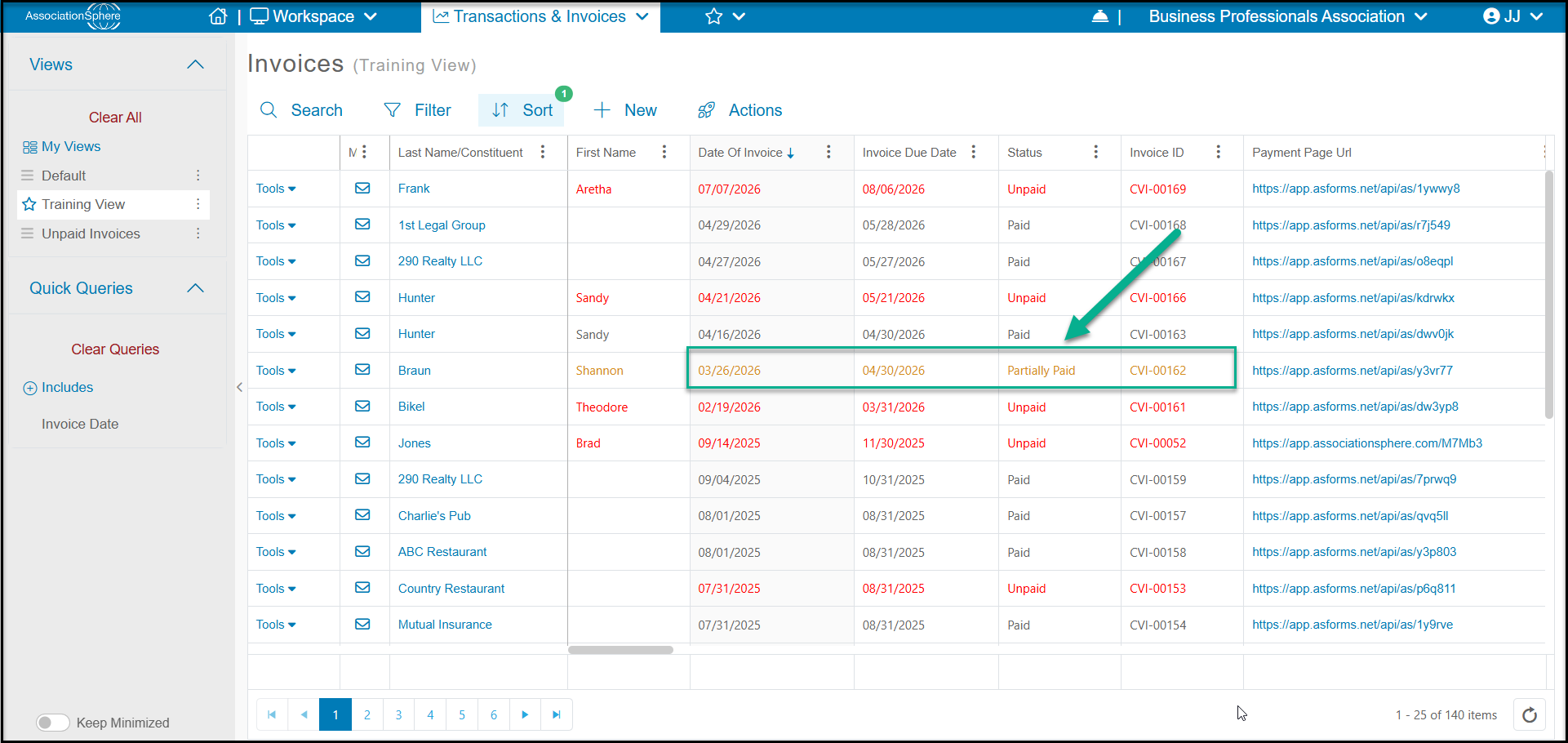Click the email envelope icon for Frank

click(362, 189)
